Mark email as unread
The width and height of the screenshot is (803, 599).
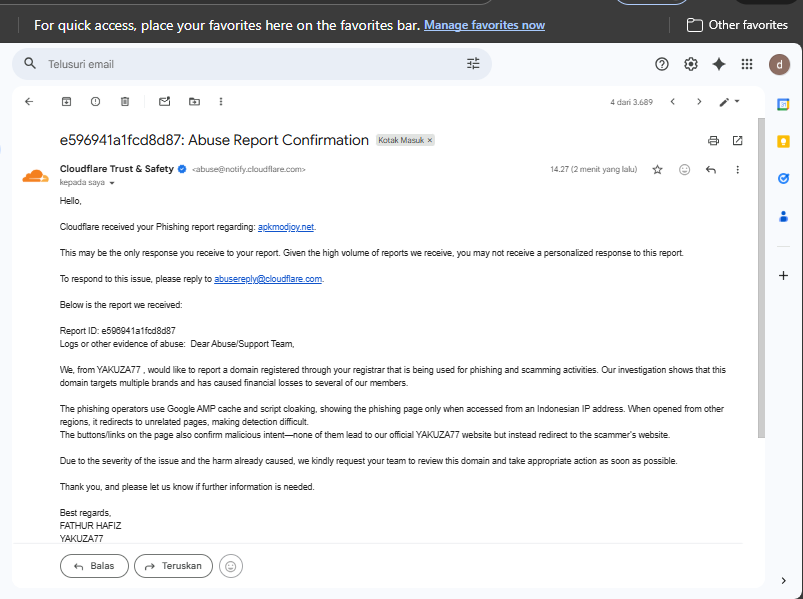pos(164,101)
